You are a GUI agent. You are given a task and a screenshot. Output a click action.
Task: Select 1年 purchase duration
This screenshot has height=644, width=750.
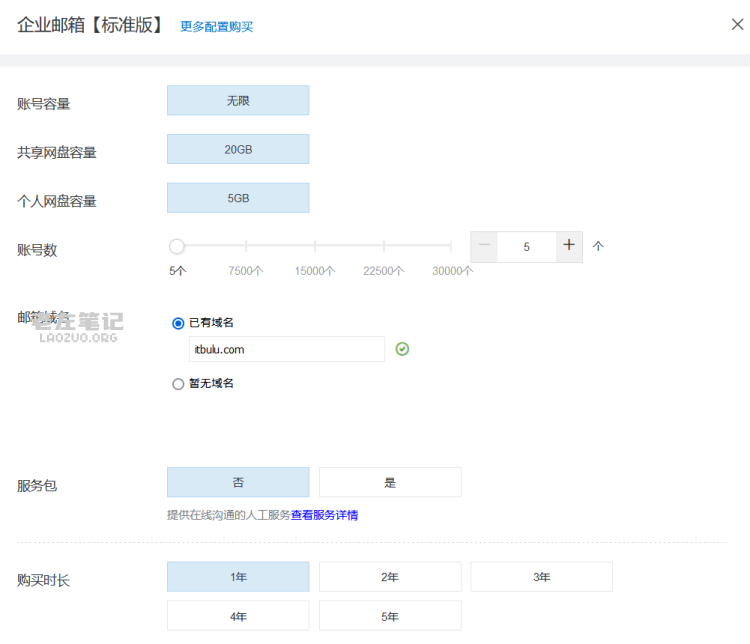point(238,577)
